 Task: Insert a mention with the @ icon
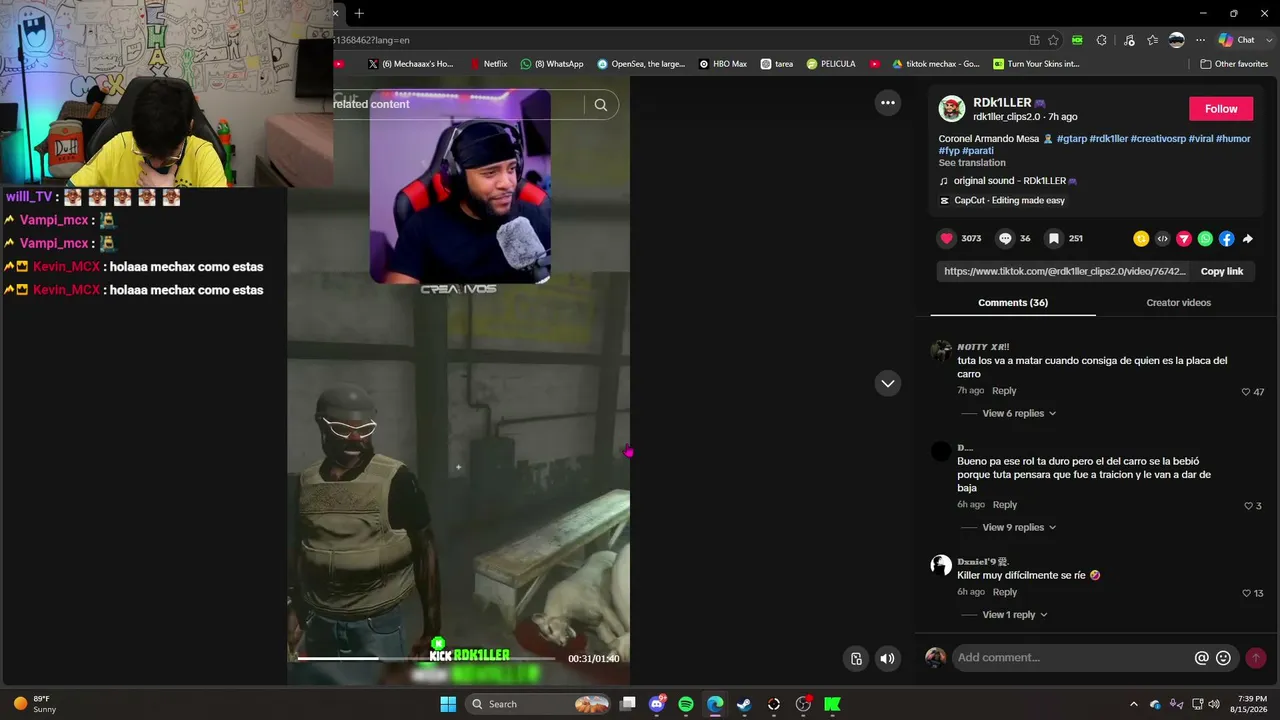[x=1202, y=657]
